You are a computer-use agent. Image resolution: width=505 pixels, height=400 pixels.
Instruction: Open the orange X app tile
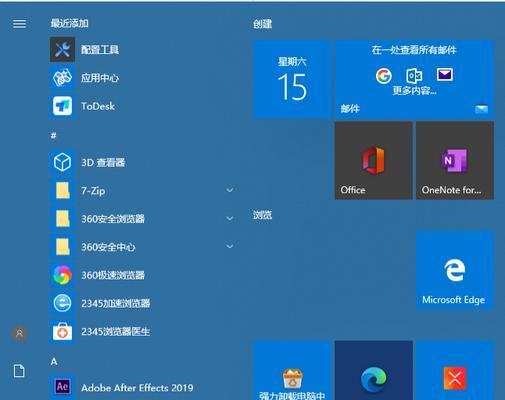tap(455, 370)
